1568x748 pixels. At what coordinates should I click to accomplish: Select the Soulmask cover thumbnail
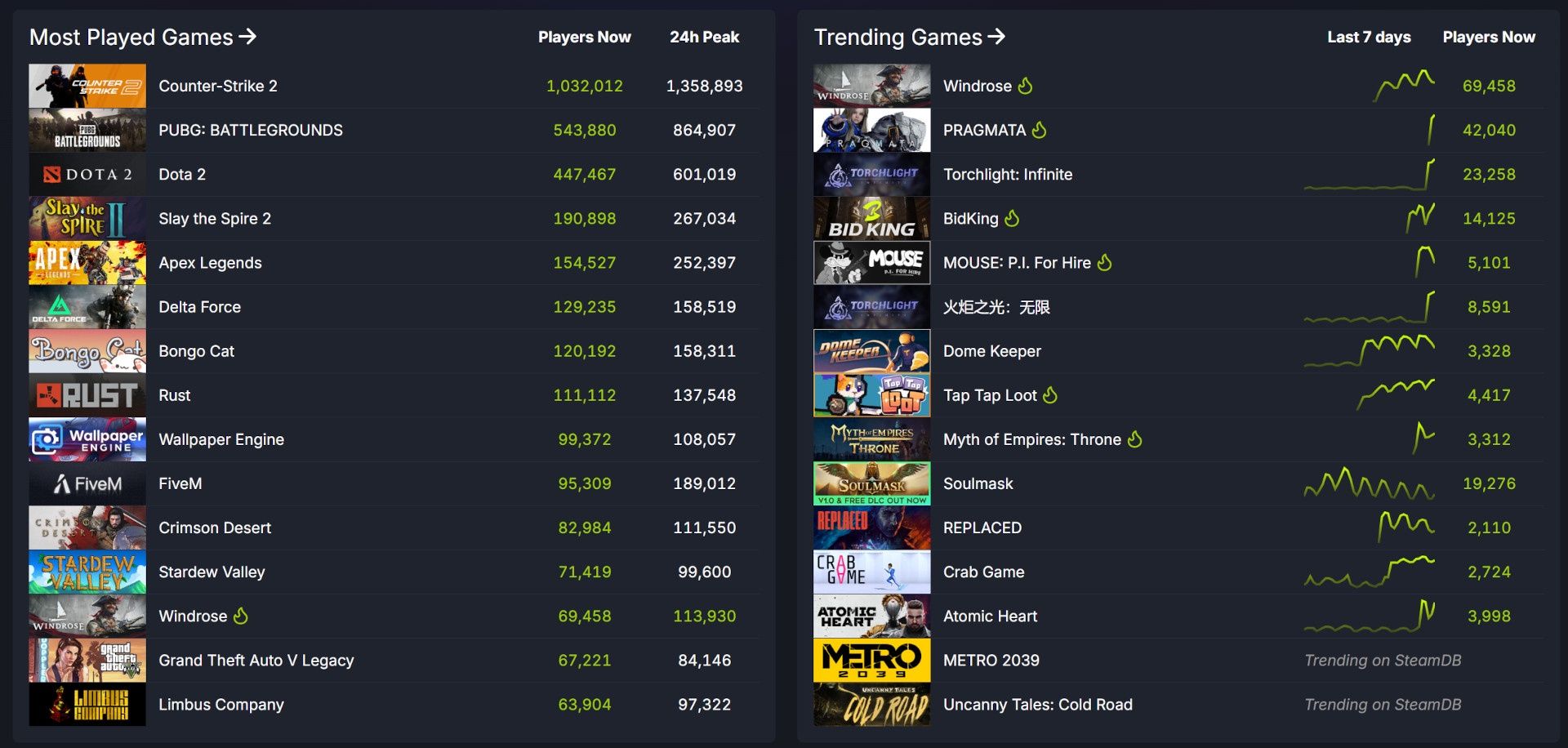pyautogui.click(x=872, y=483)
